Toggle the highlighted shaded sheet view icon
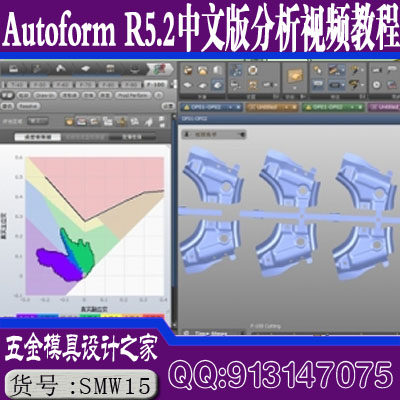Screen dimensions: 400x400 (217, 85)
